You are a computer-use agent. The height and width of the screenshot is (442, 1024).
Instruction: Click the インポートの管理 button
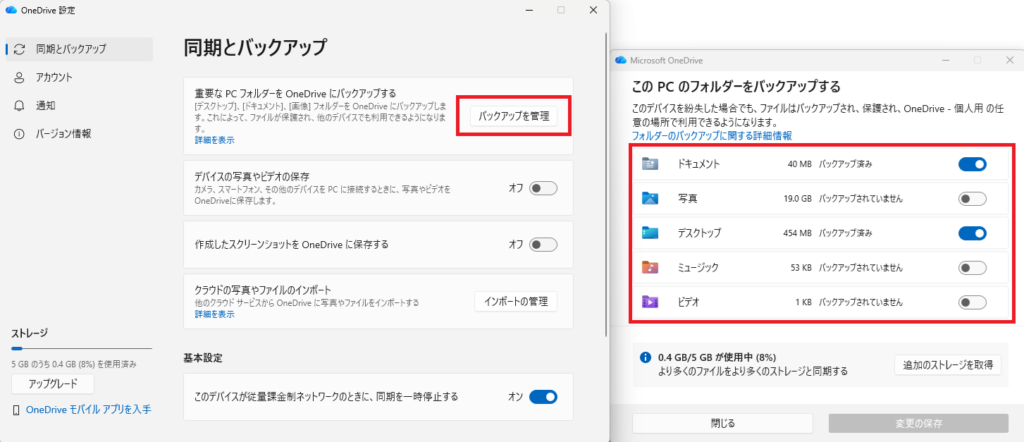pyautogui.click(x=515, y=302)
